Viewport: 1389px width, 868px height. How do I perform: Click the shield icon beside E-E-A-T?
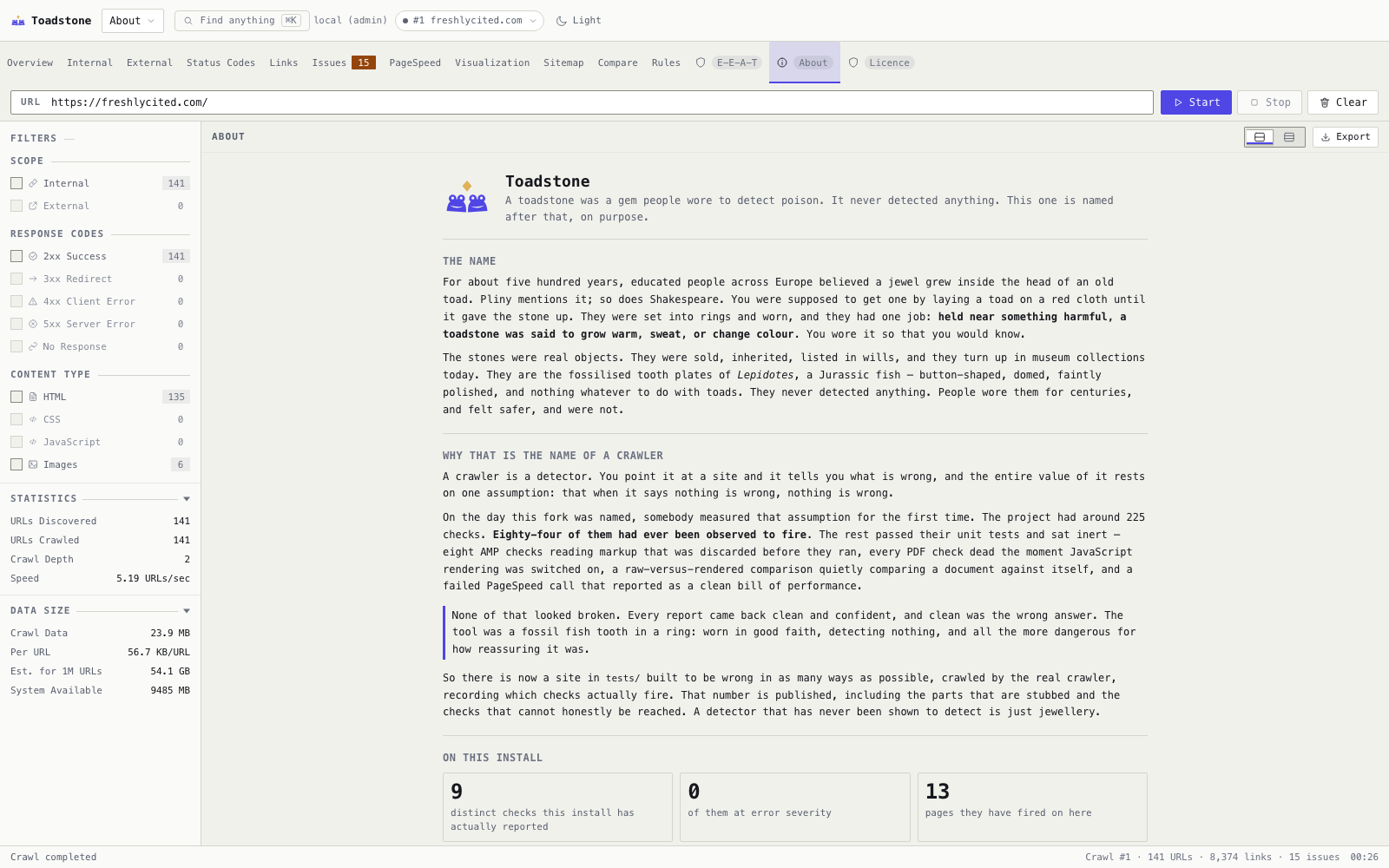pyautogui.click(x=701, y=62)
